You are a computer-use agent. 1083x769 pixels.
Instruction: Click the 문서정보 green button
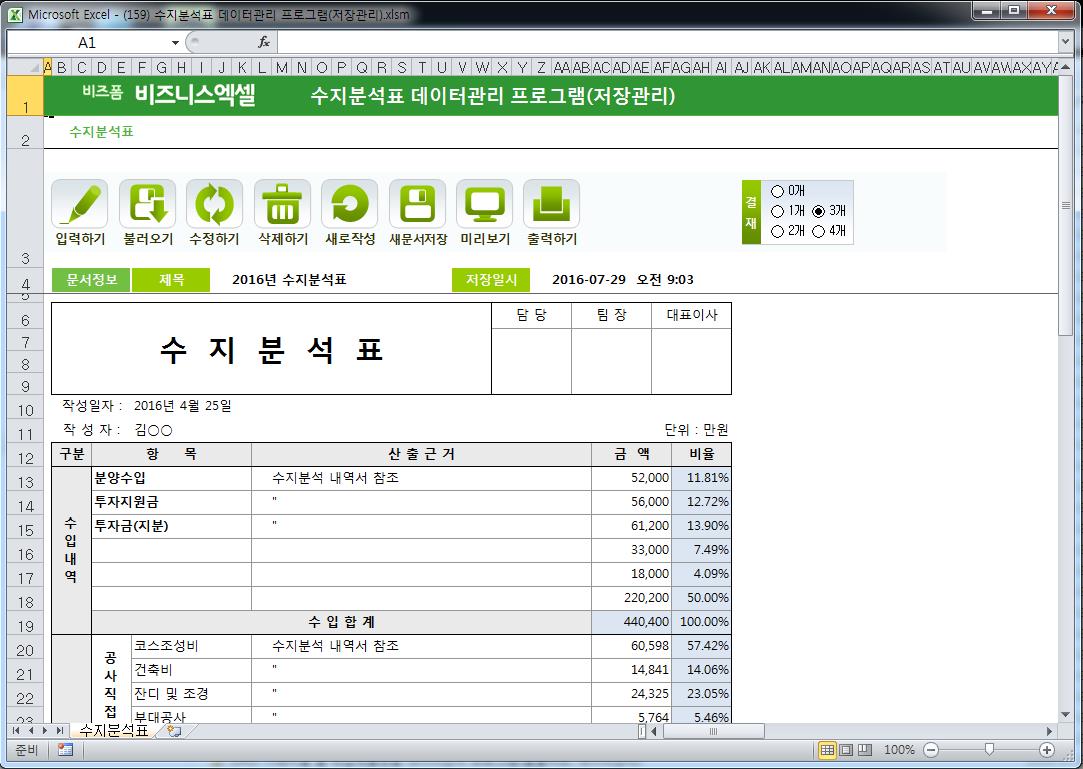[x=90, y=280]
